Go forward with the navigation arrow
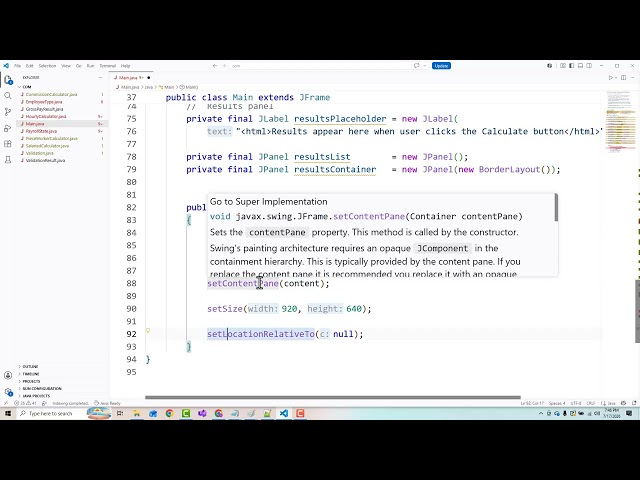Viewport: 640px width, 480px height. pos(224,66)
